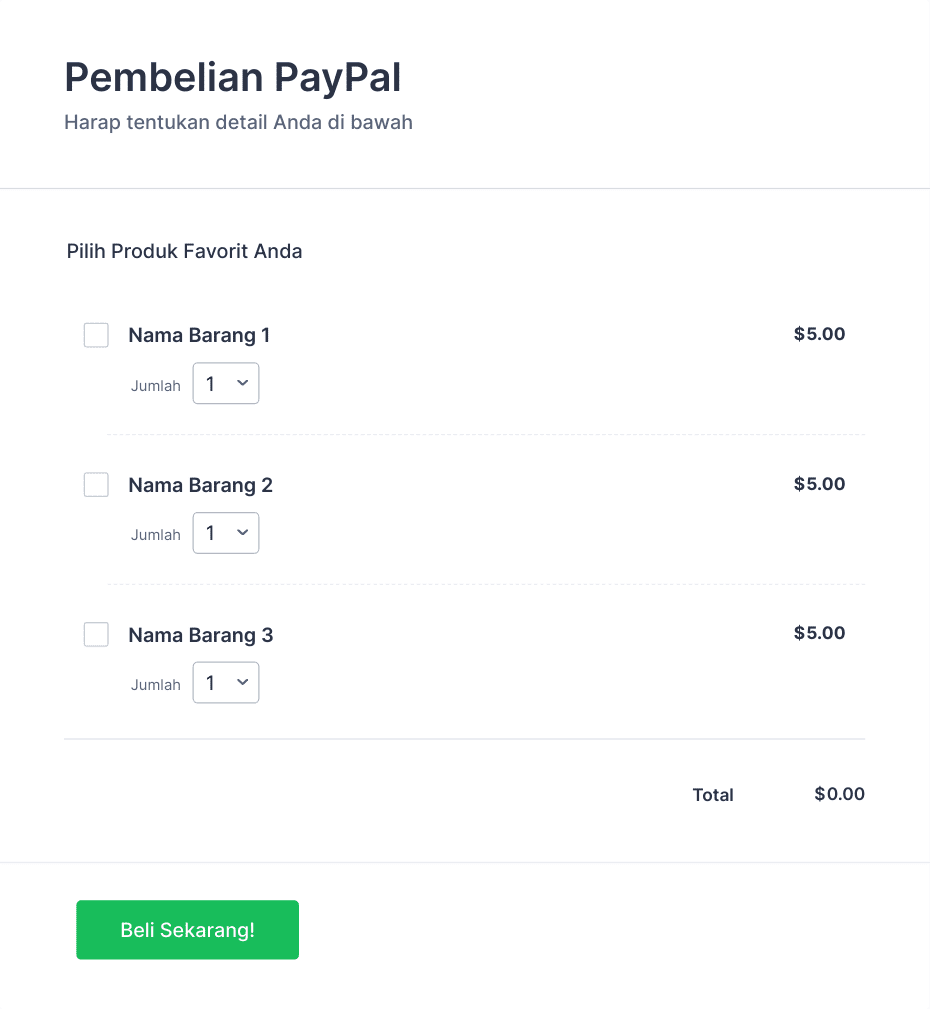Open Jumlah dropdown for Nama Barang 3

click(226, 683)
